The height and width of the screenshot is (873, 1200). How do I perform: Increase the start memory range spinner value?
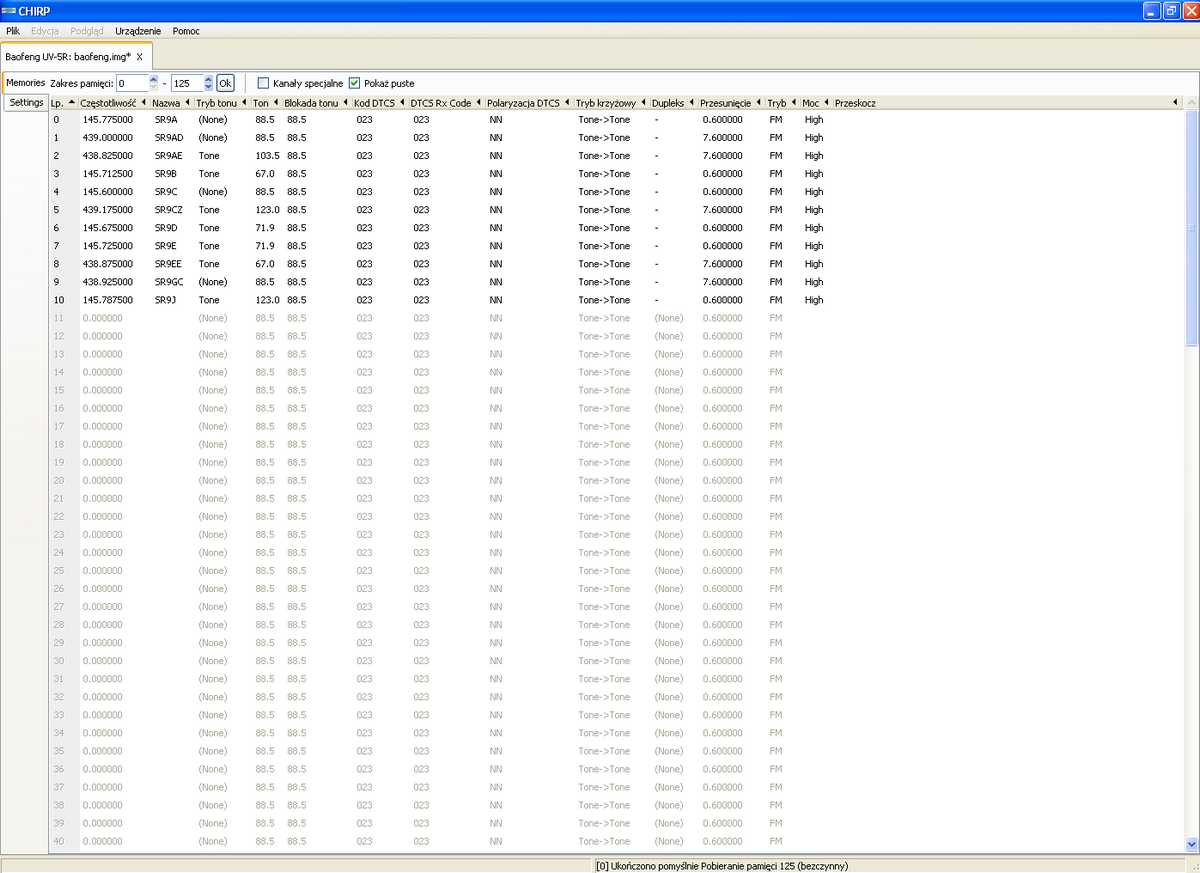coord(153,79)
